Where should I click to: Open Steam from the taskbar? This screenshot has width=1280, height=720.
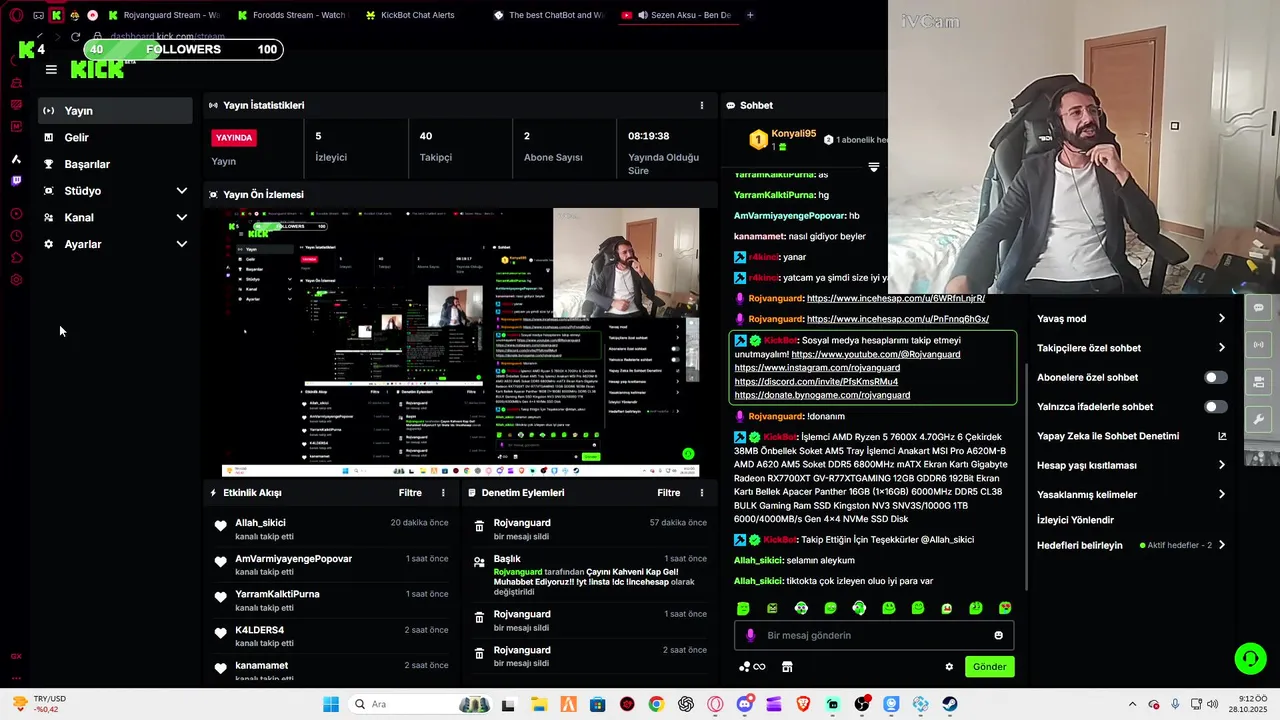pyautogui.click(x=950, y=704)
